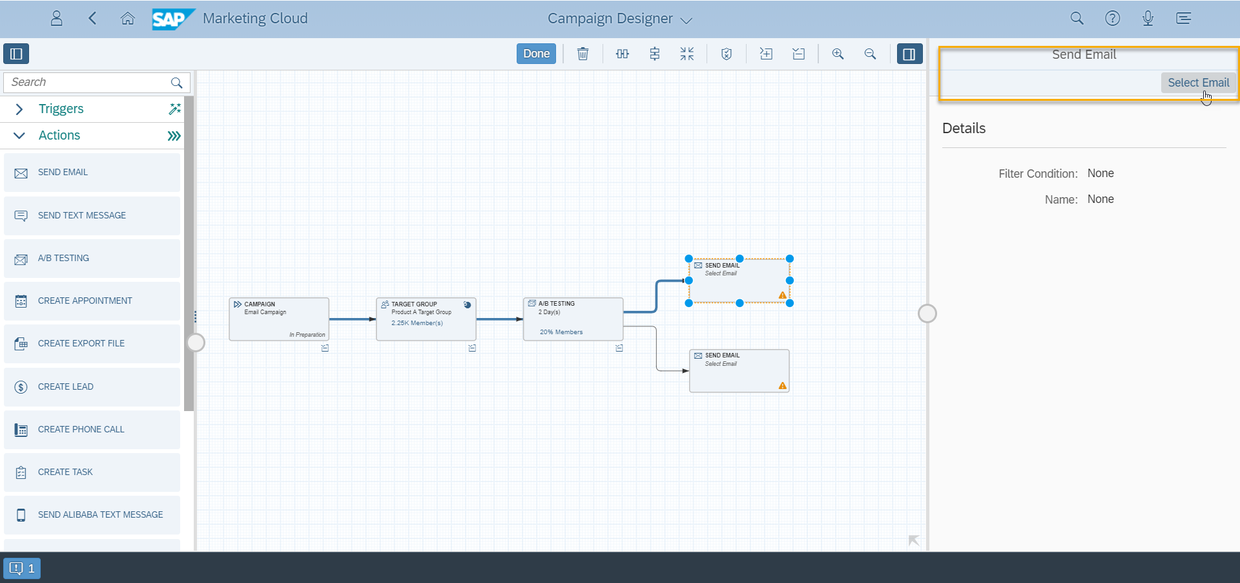The height and width of the screenshot is (583, 1240).
Task: Open the home page icon
Action: [127, 18]
